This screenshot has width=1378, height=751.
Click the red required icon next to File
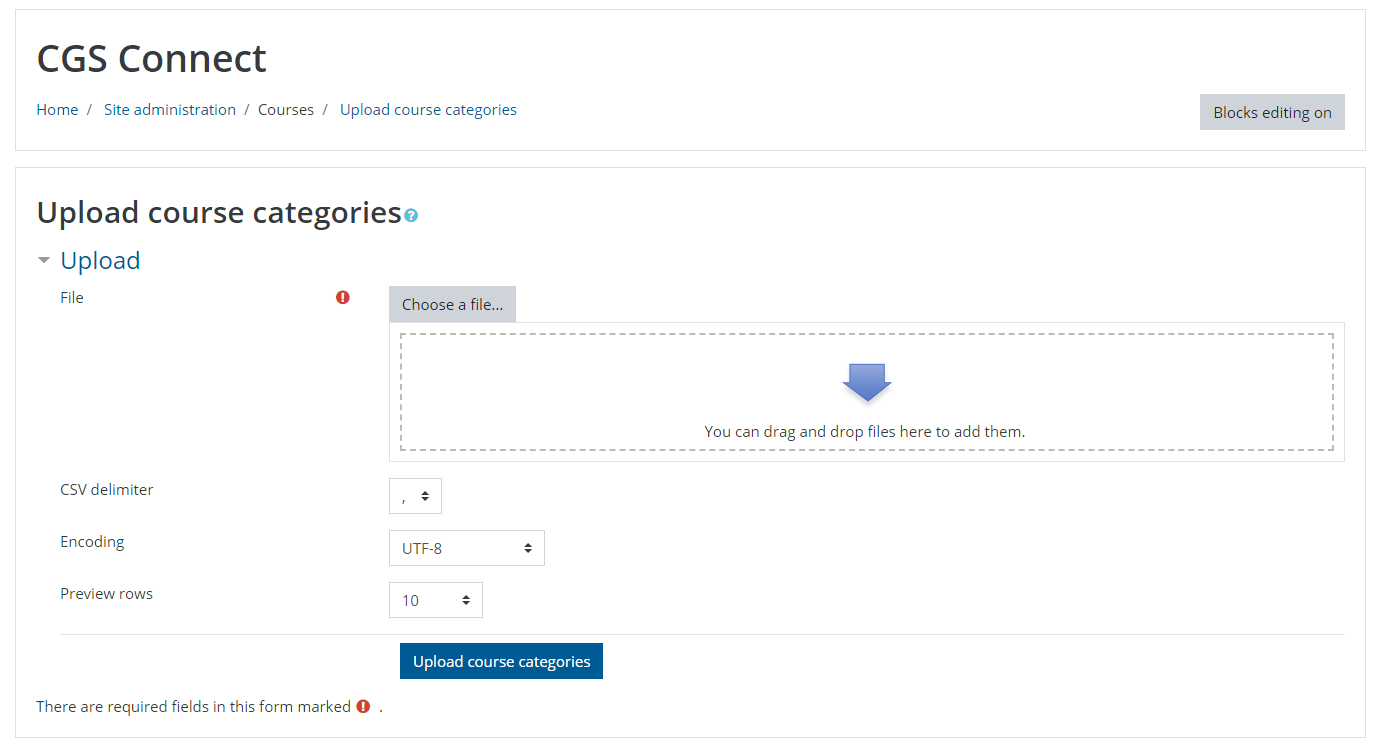point(343,297)
